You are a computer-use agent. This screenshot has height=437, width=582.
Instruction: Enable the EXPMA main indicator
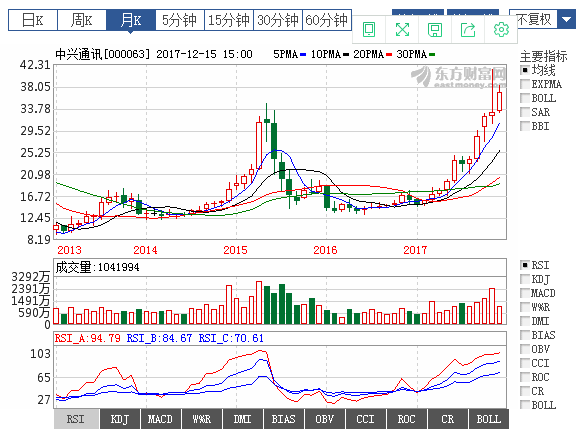(x=525, y=84)
